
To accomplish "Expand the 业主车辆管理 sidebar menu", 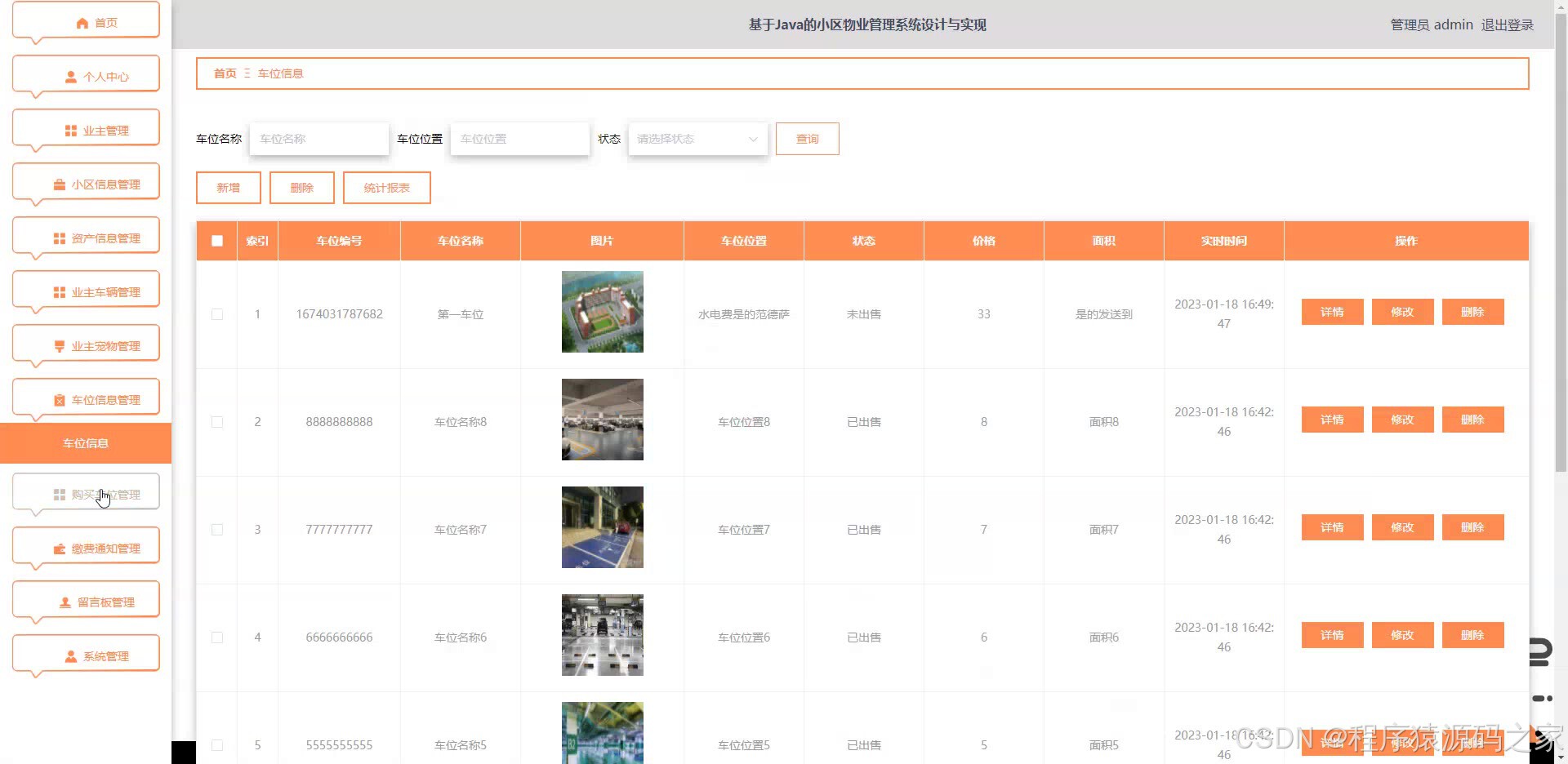I will tap(86, 291).
